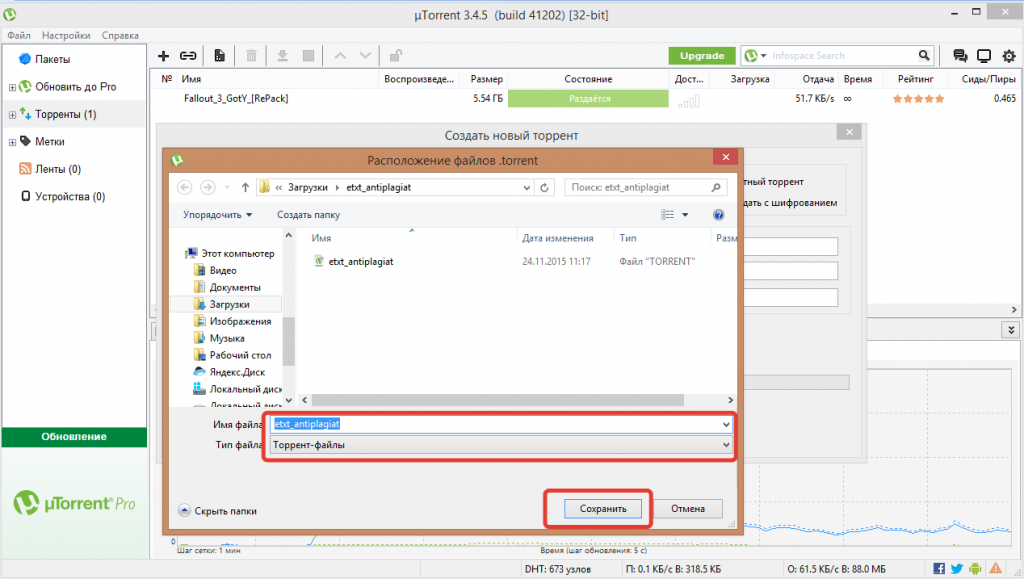Click the Remote monitor icon in toolbar
Screen dimensions: 1024x579
pyautogui.click(x=984, y=56)
